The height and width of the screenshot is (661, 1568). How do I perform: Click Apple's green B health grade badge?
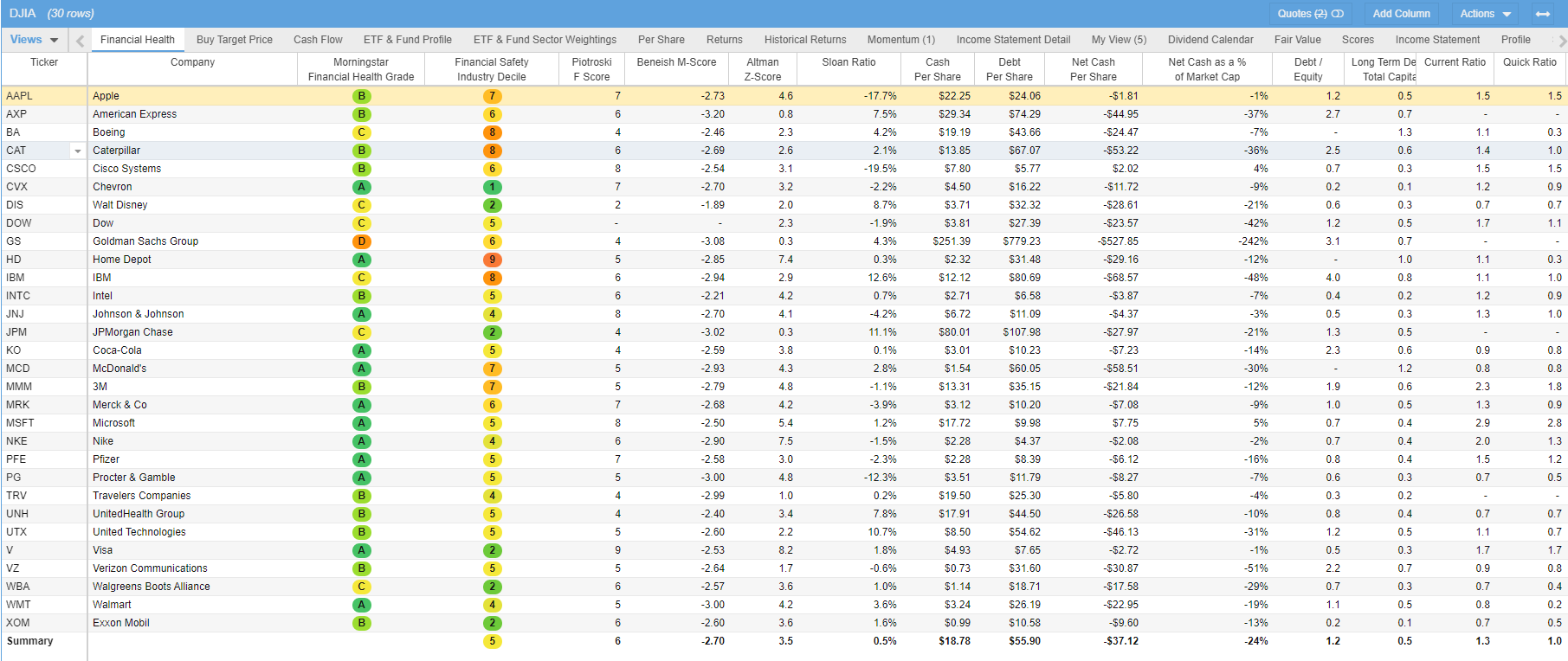pos(362,96)
